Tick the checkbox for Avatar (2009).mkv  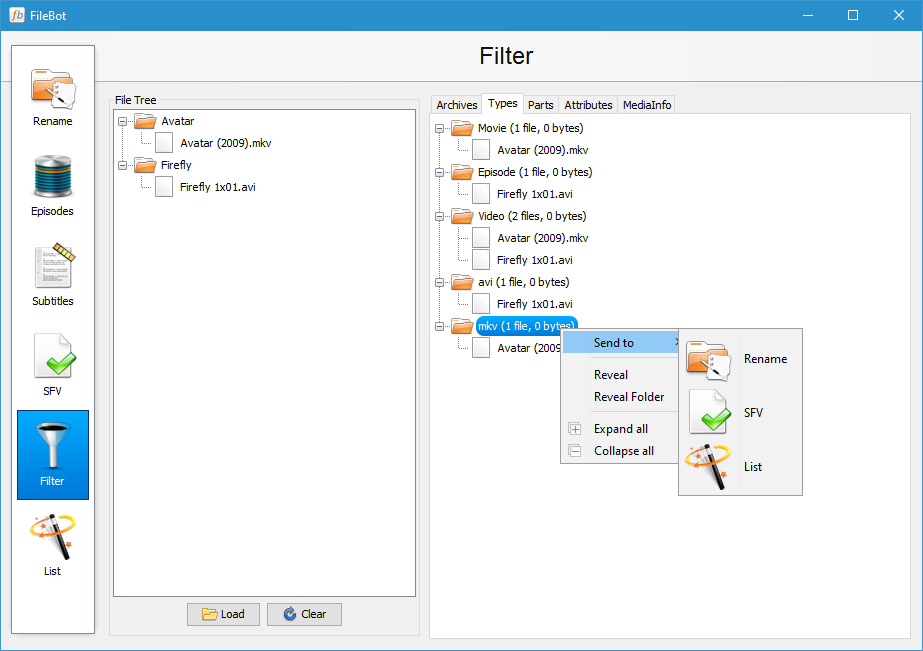click(x=163, y=142)
